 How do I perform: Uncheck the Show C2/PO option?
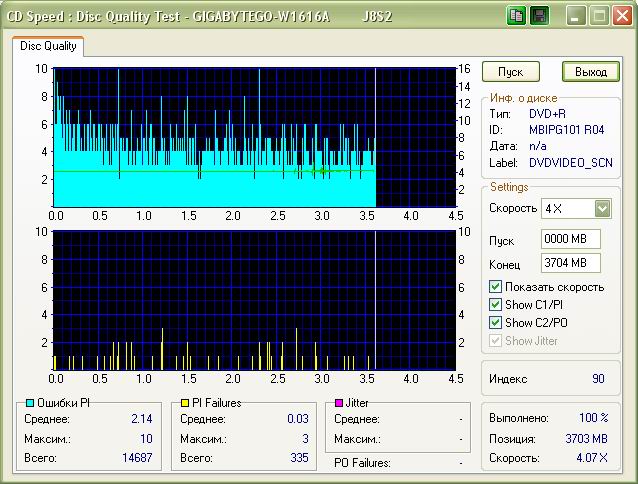click(496, 323)
